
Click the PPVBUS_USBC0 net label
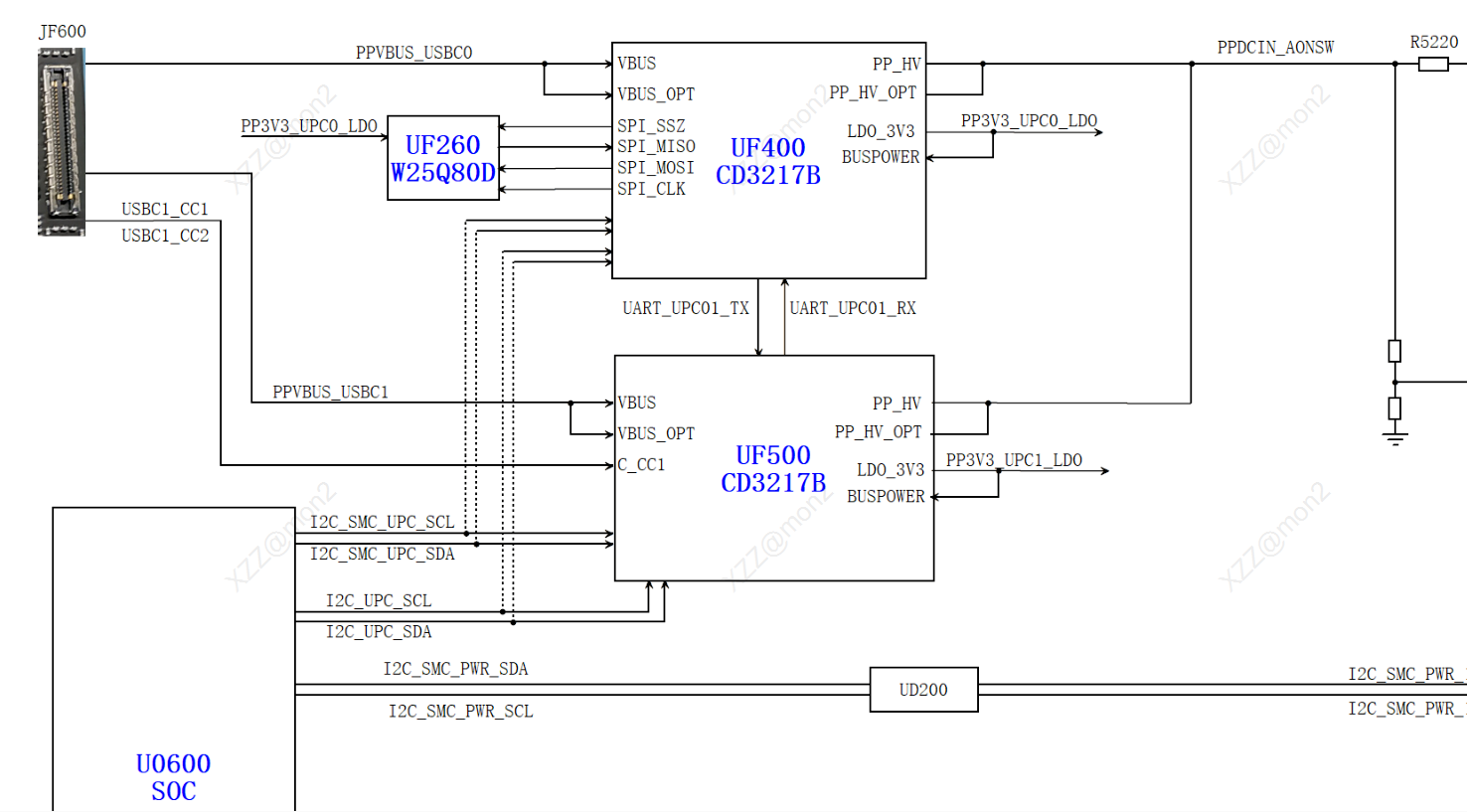(x=414, y=53)
